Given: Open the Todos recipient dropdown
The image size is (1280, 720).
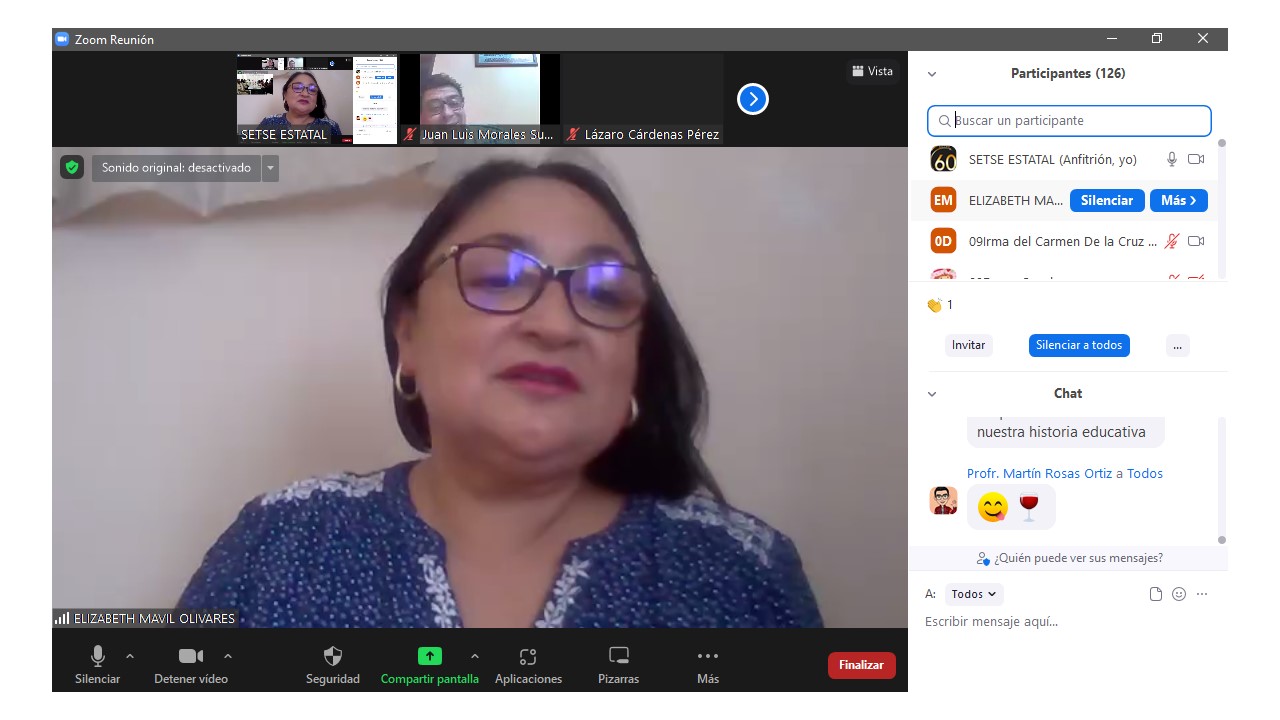Looking at the screenshot, I should [974, 594].
